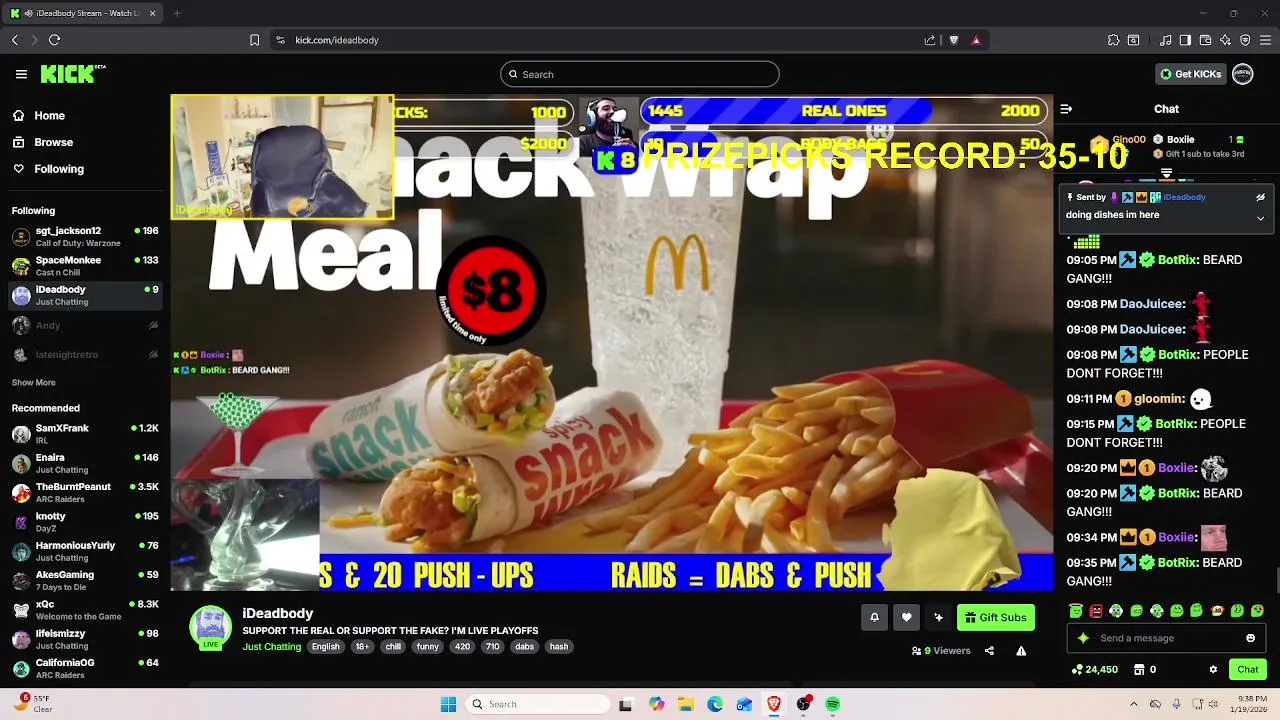Open the music playlist icon in toolbar
The image size is (1280, 720).
pos(1166,40)
